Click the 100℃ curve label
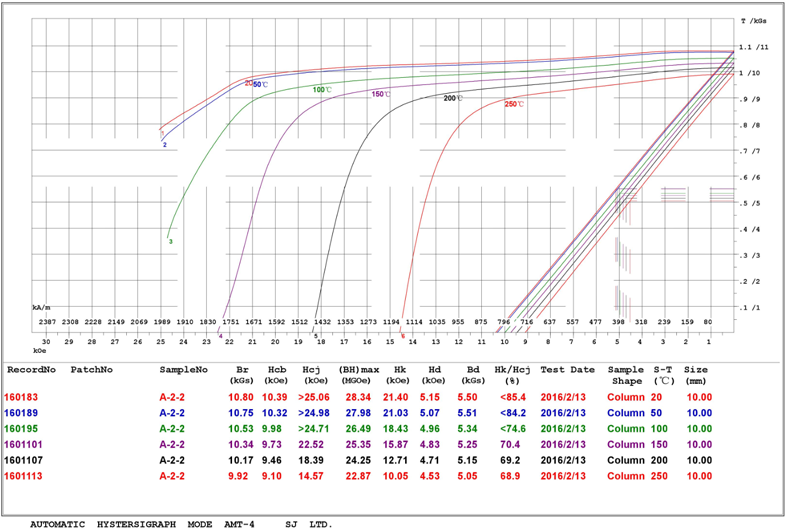 tap(322, 90)
